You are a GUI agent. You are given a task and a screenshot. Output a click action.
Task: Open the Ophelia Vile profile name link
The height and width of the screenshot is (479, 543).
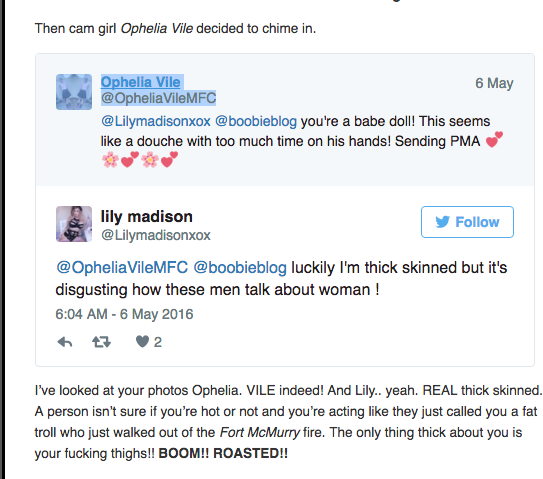point(141,82)
